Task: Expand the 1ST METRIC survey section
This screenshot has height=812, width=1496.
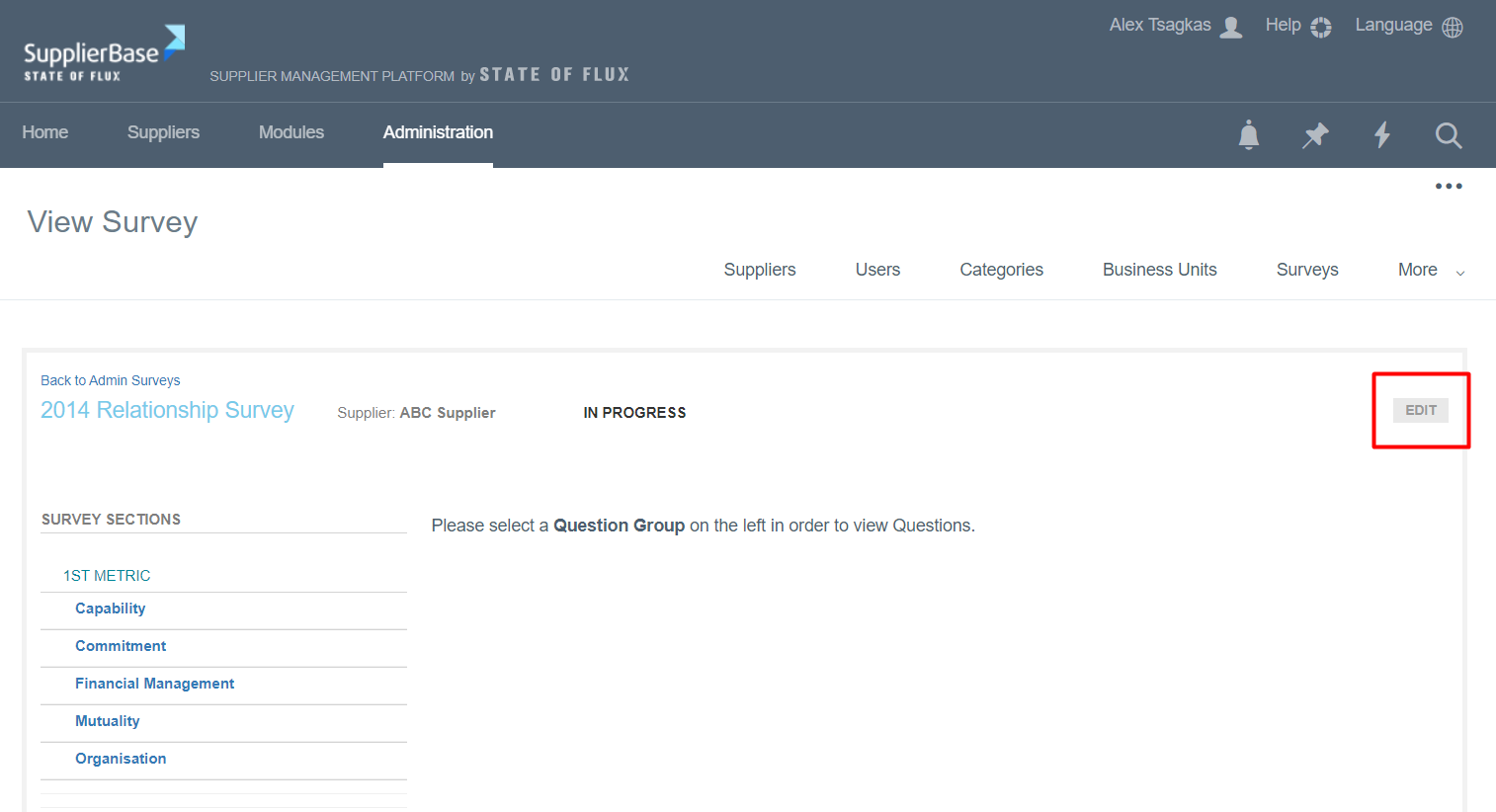Action: coord(106,575)
